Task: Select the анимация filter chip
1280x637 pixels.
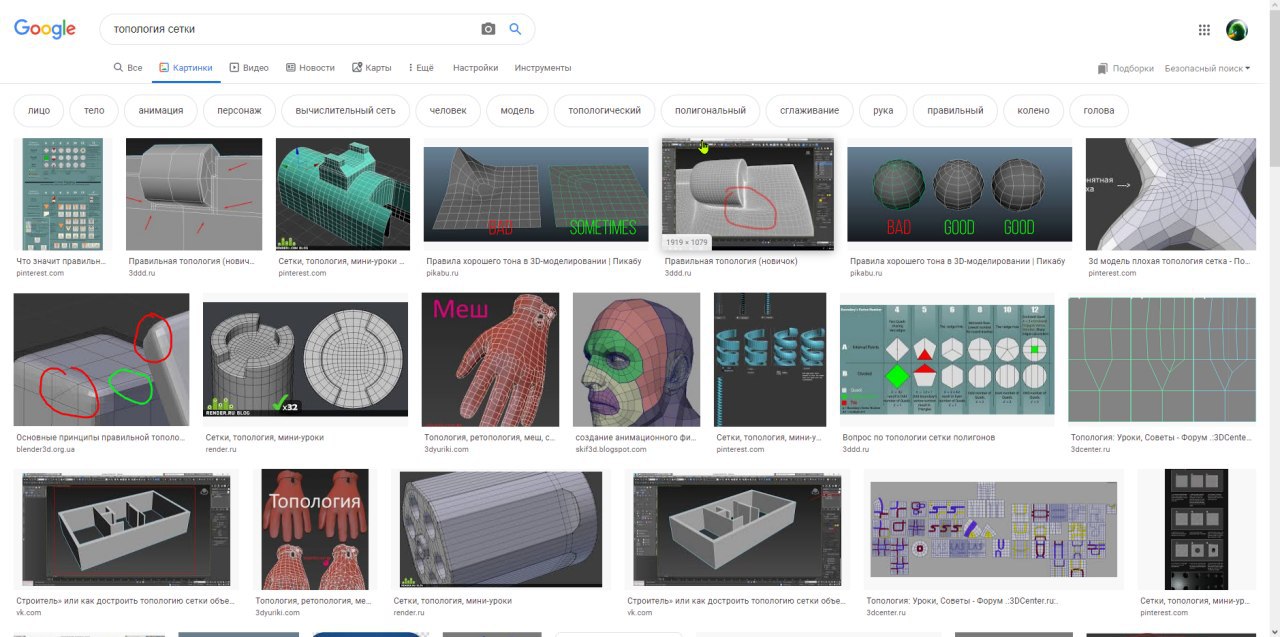Action: pyautogui.click(x=161, y=110)
